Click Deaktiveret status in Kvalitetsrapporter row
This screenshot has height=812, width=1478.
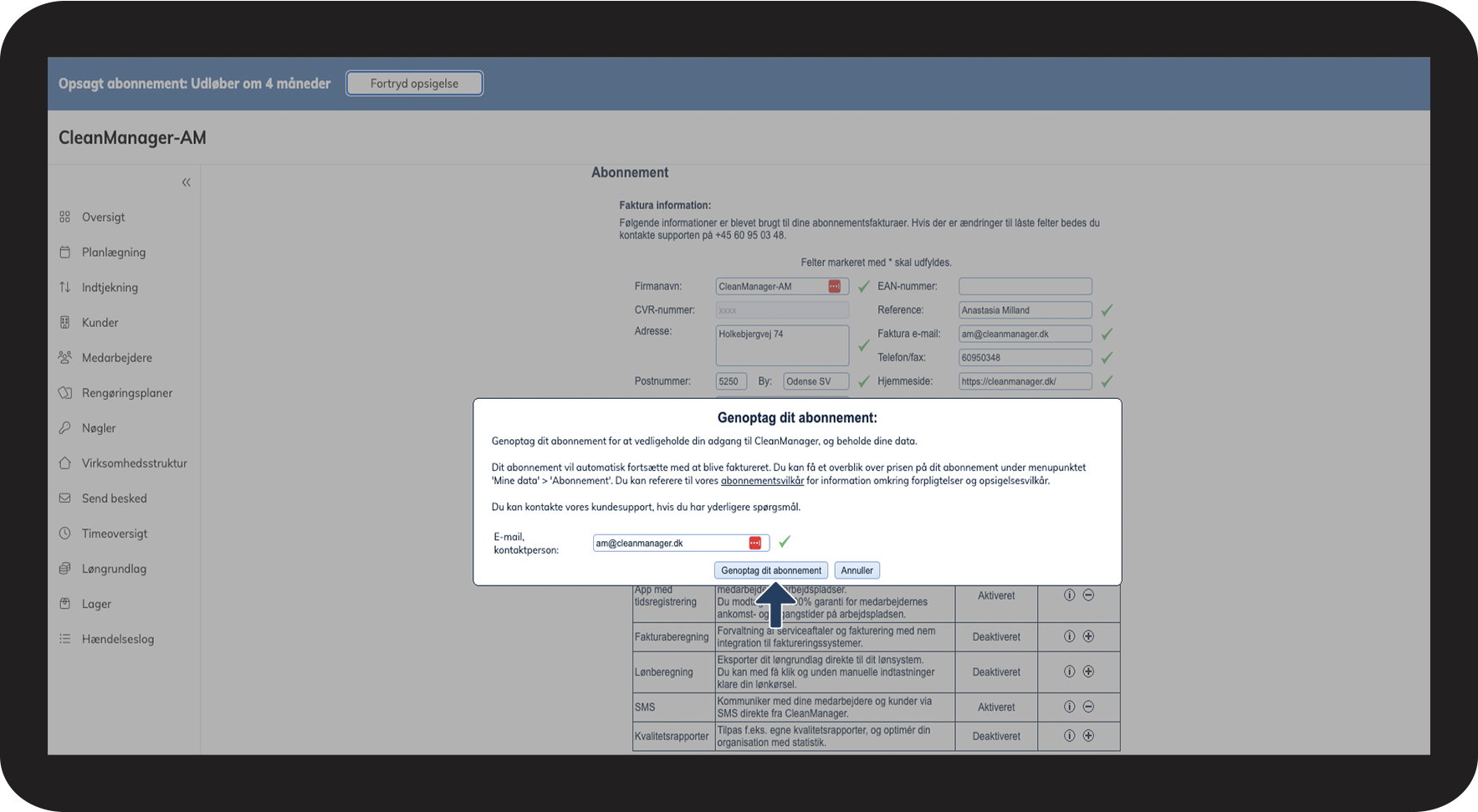(996, 737)
